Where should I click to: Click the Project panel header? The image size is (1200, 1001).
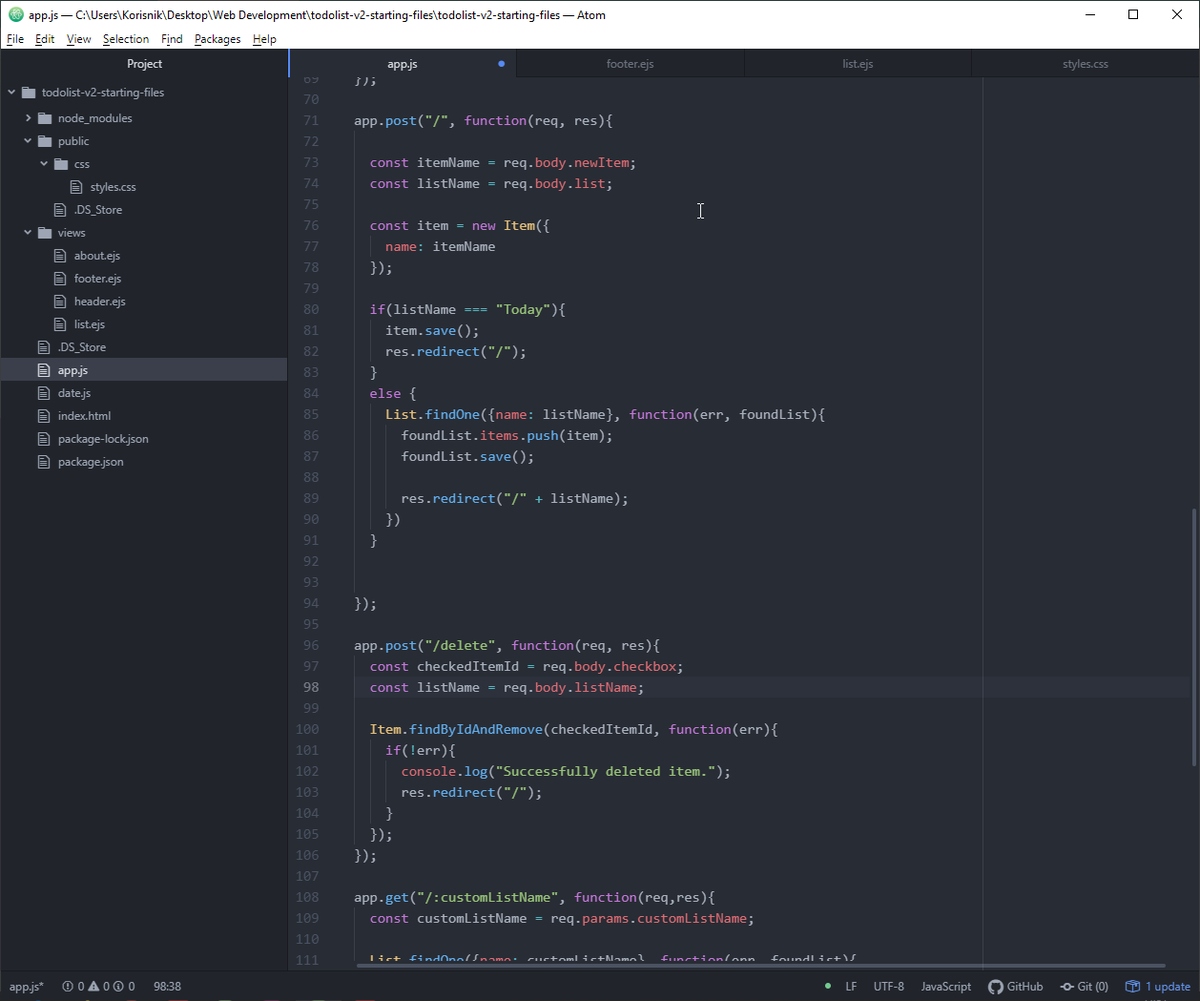144,64
